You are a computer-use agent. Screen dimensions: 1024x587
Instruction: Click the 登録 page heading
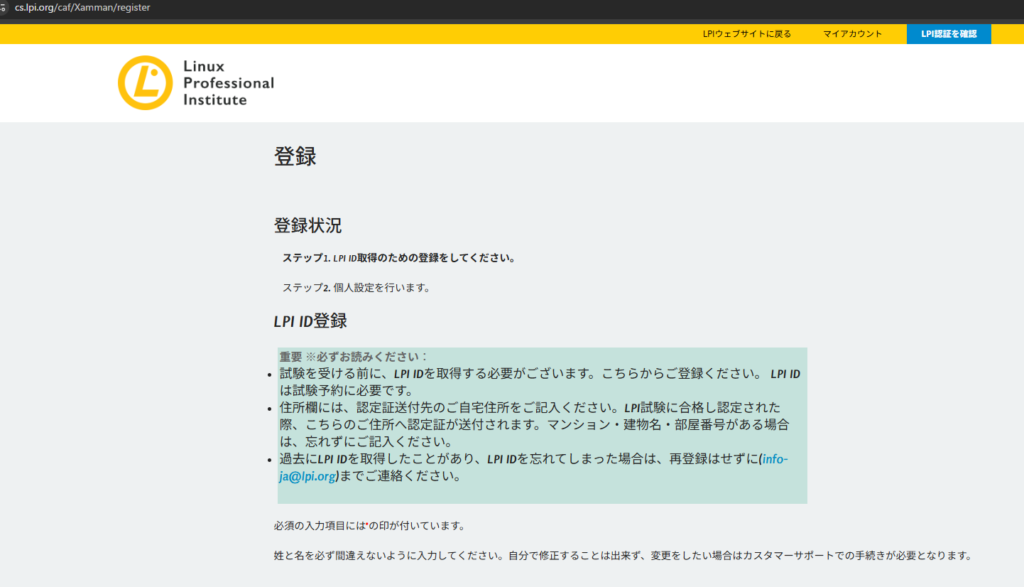tap(295, 157)
